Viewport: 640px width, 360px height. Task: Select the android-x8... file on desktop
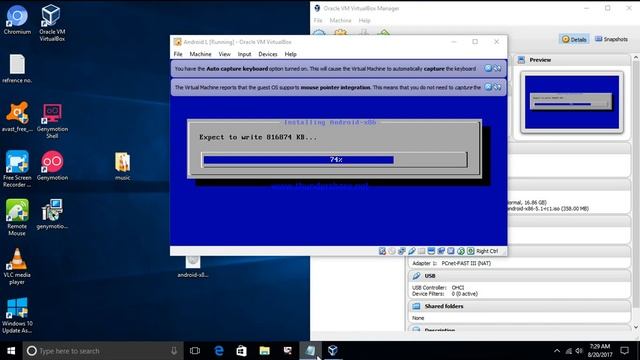click(193, 267)
